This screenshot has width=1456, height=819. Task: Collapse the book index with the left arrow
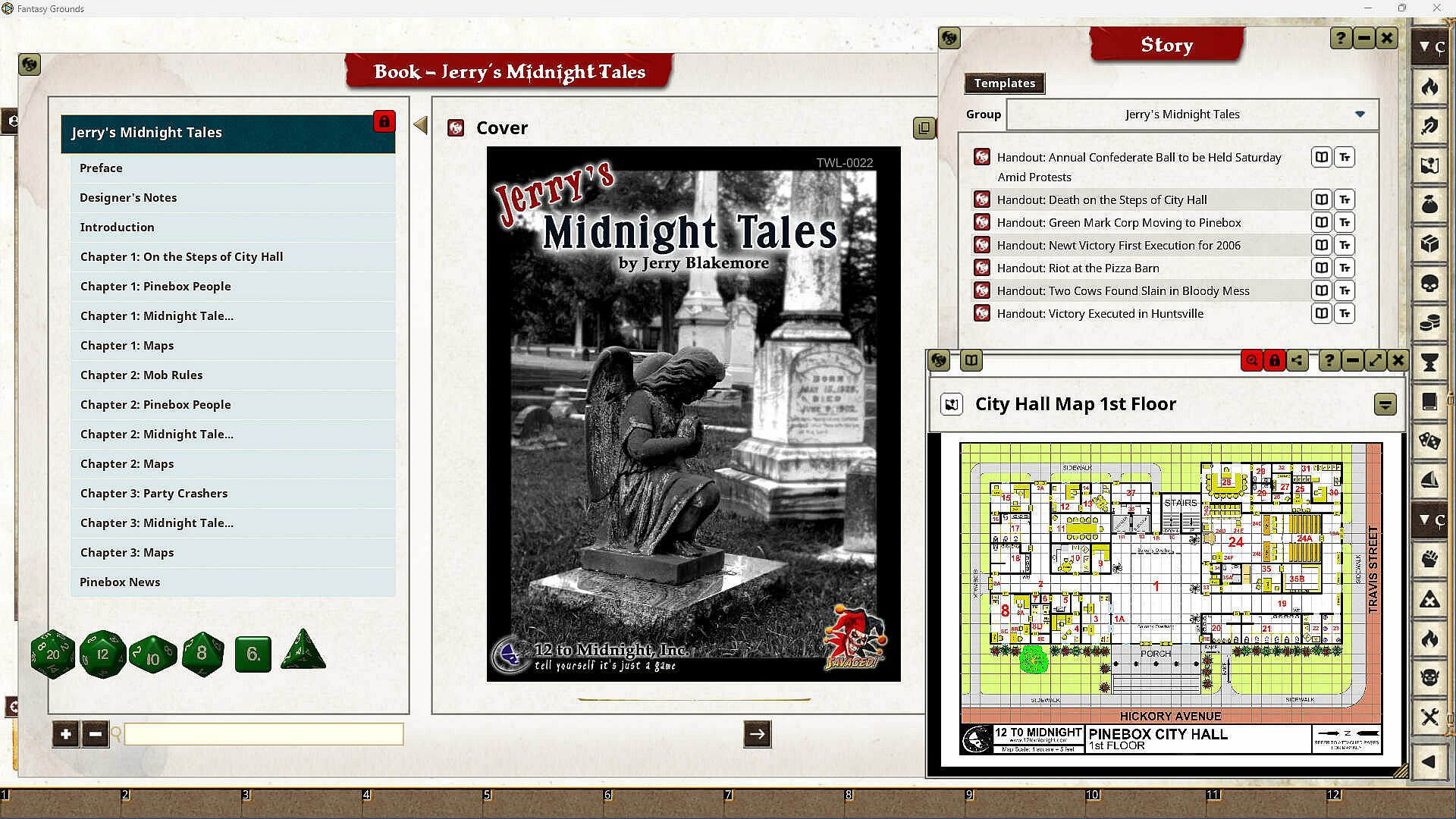pos(421,125)
